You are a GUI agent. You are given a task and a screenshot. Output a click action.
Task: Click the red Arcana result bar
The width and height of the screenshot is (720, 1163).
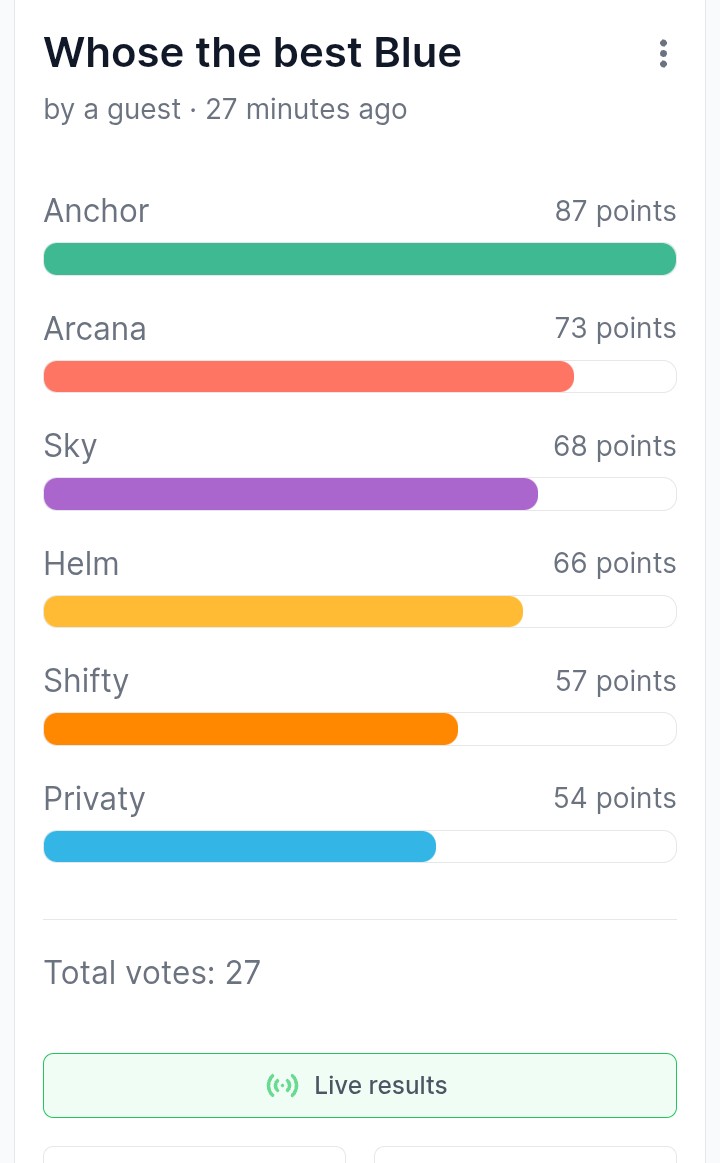coord(308,377)
